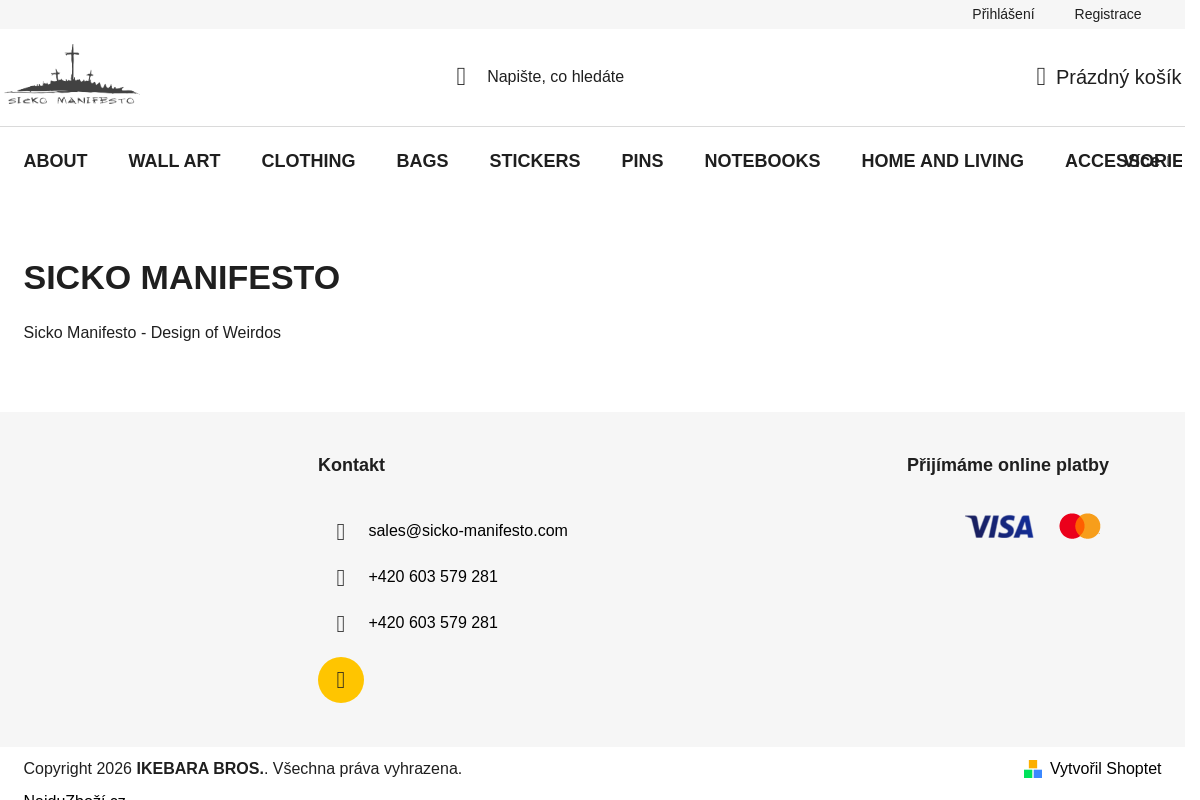Screen dimensions: 1200x800
Task: Focus the search field 'Napište, co hledáte'
Action: 555,77
